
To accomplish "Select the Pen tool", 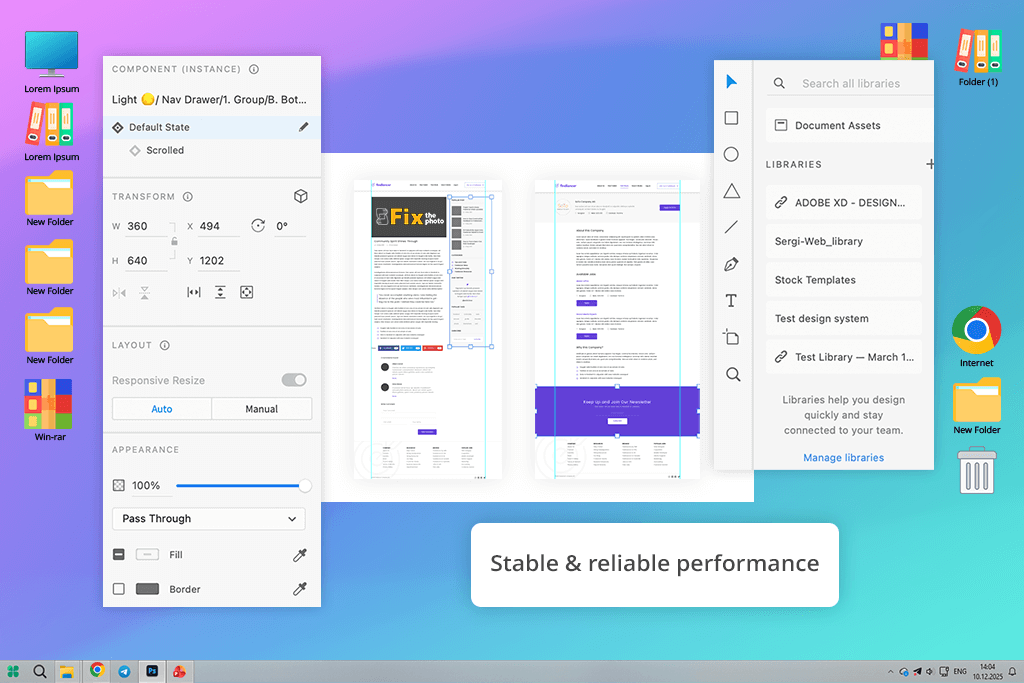I will 731,264.
